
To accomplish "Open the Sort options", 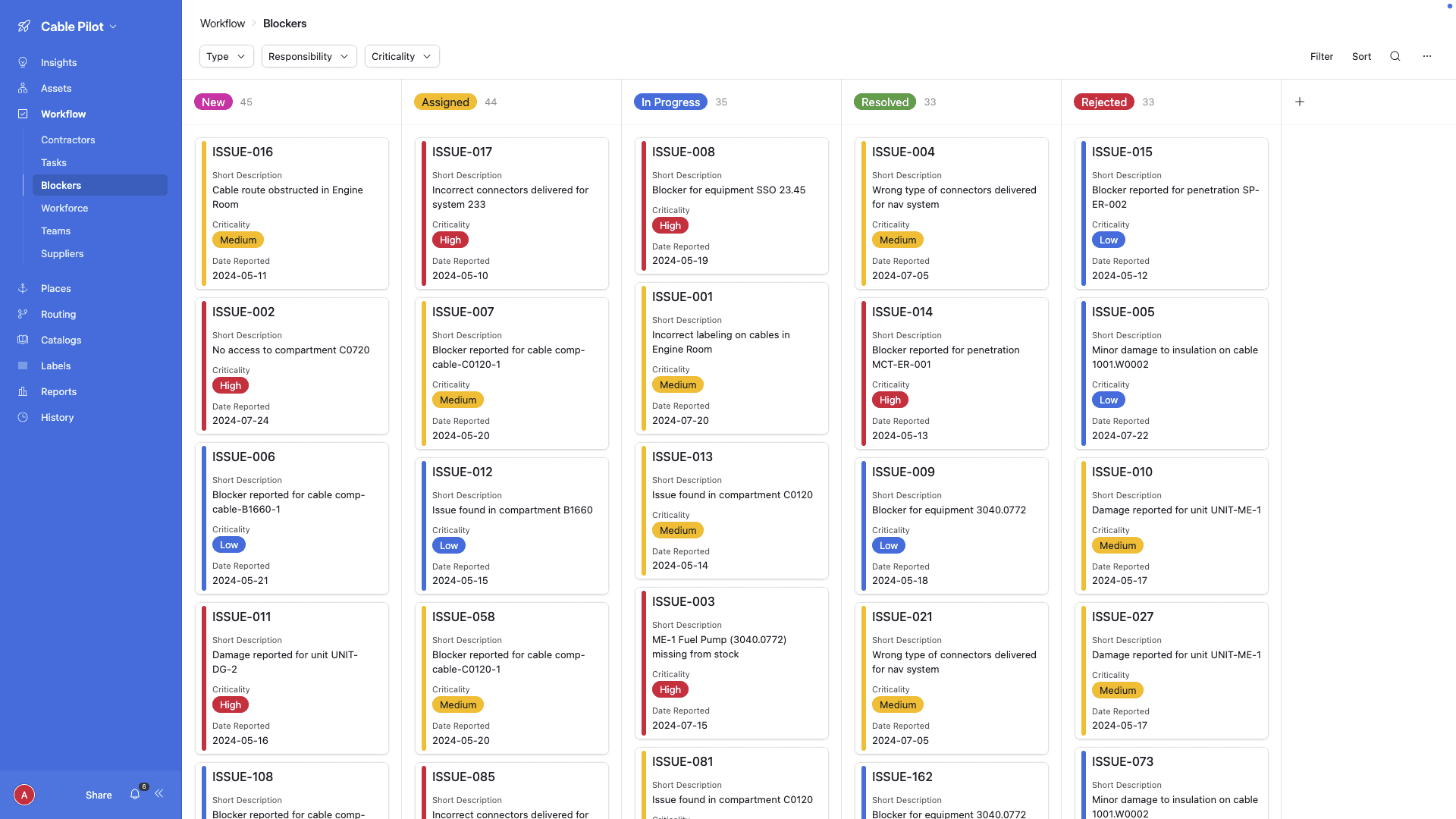I will click(1361, 56).
